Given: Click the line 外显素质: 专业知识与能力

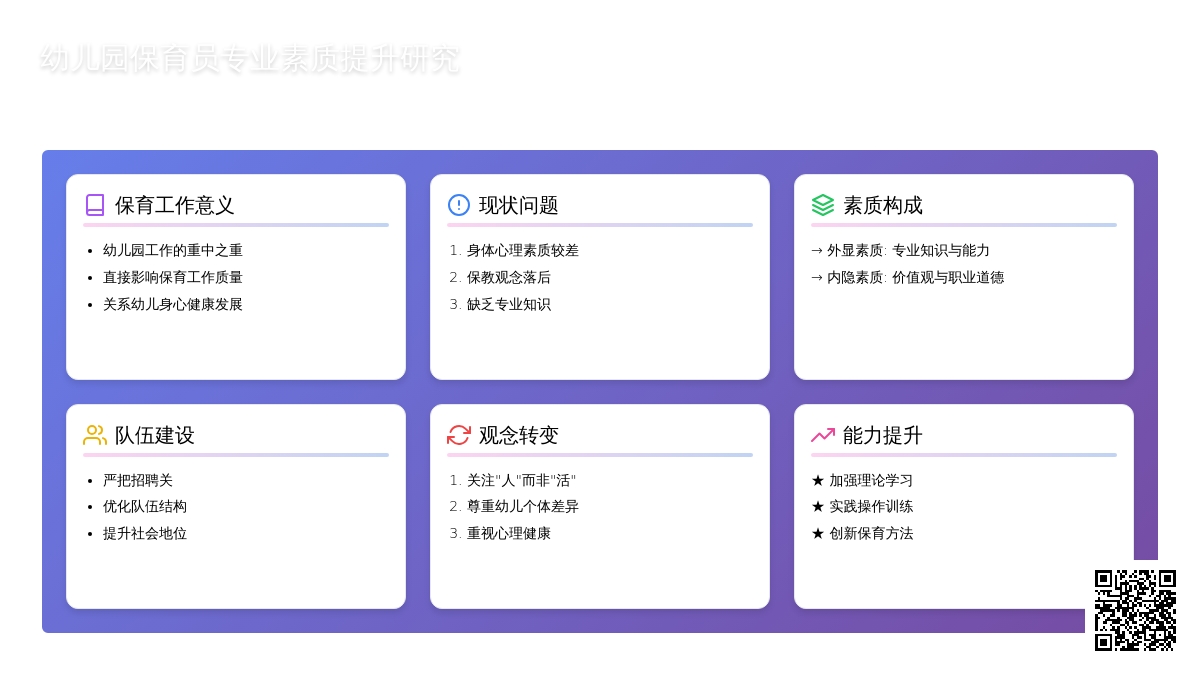Looking at the screenshot, I should click(900, 250).
